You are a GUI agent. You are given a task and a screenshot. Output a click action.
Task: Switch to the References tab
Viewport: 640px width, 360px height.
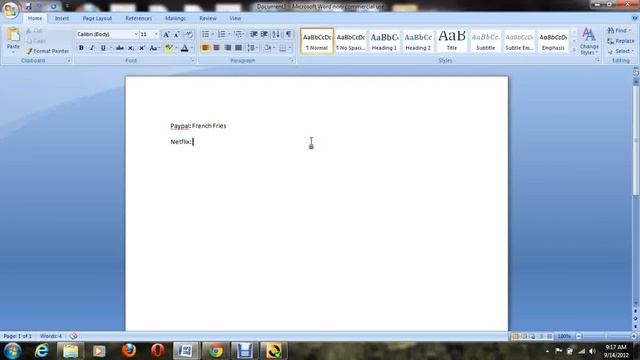[x=138, y=18]
